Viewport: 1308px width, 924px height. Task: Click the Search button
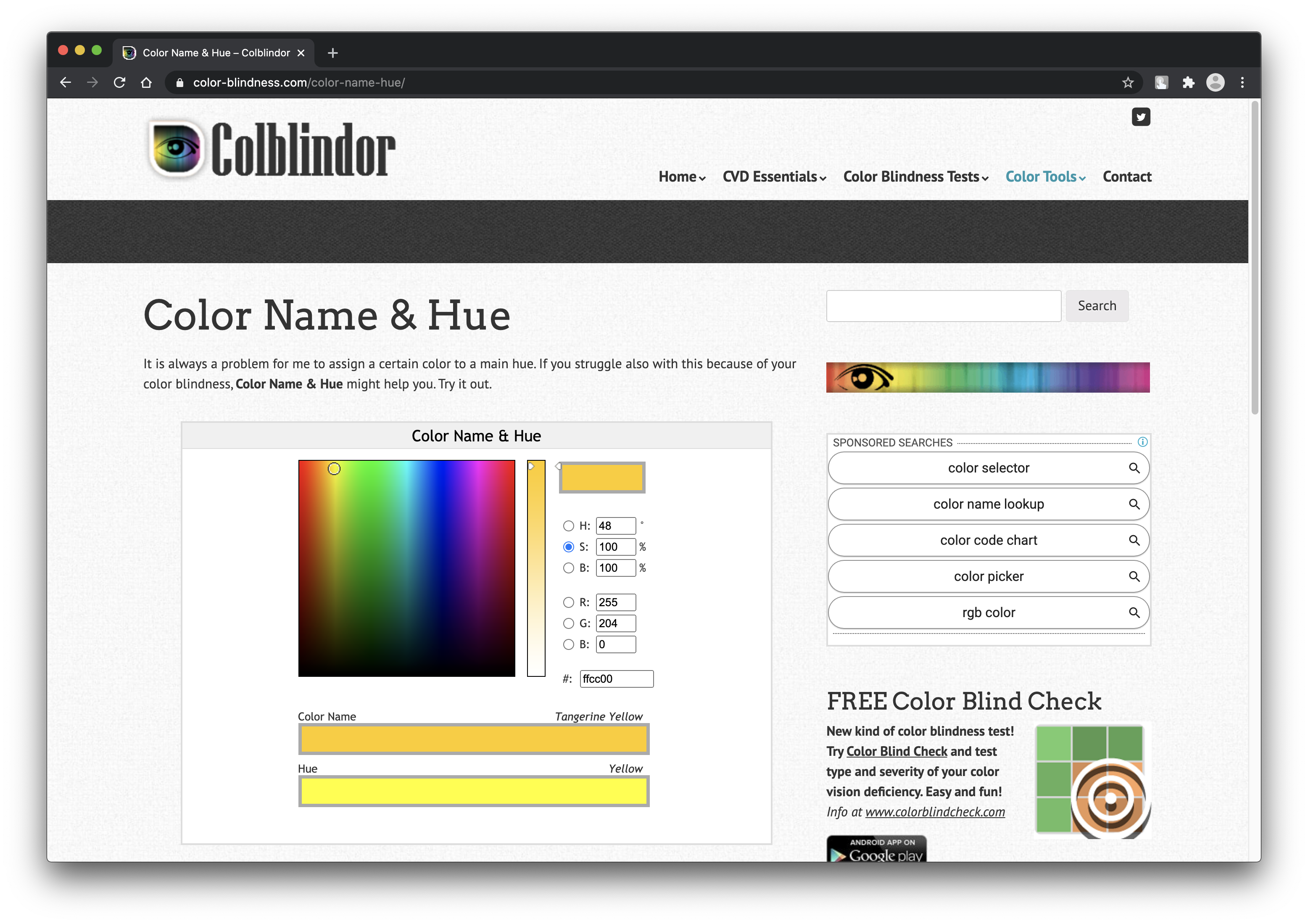(x=1097, y=306)
